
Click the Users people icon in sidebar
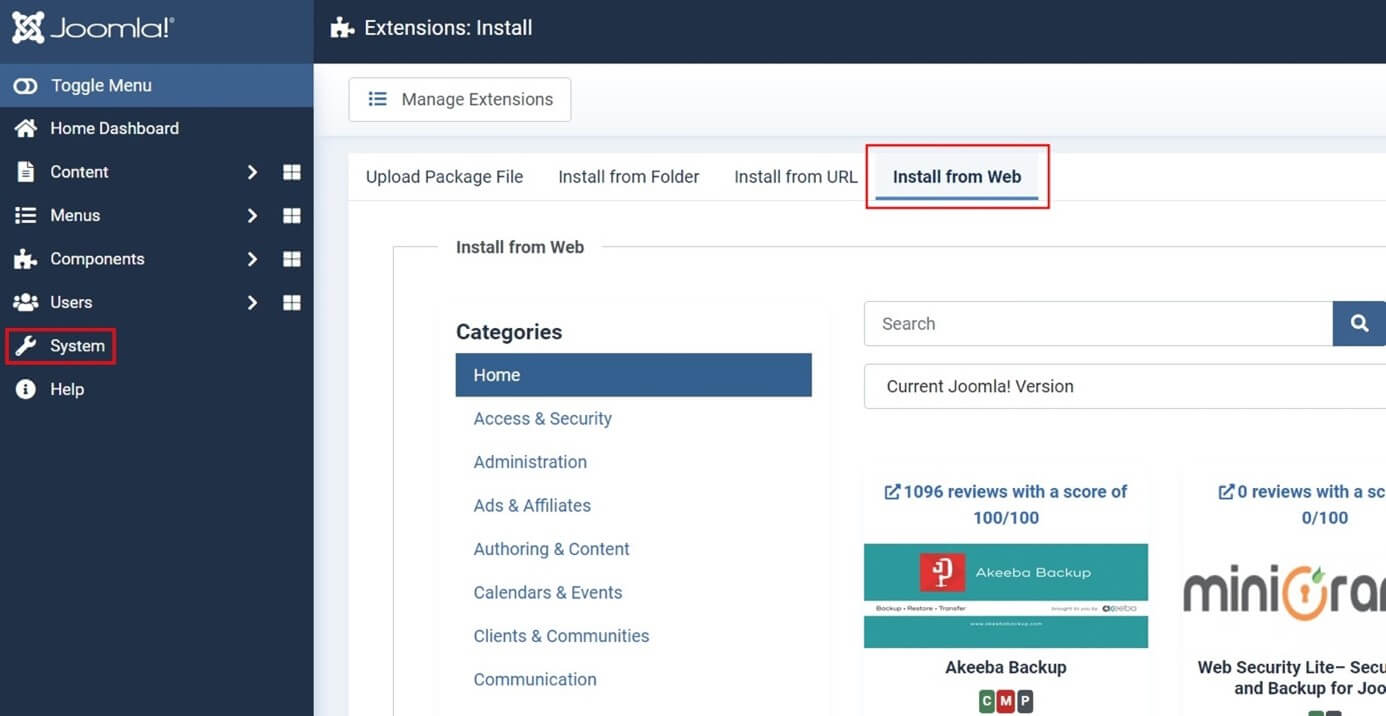[x=26, y=302]
